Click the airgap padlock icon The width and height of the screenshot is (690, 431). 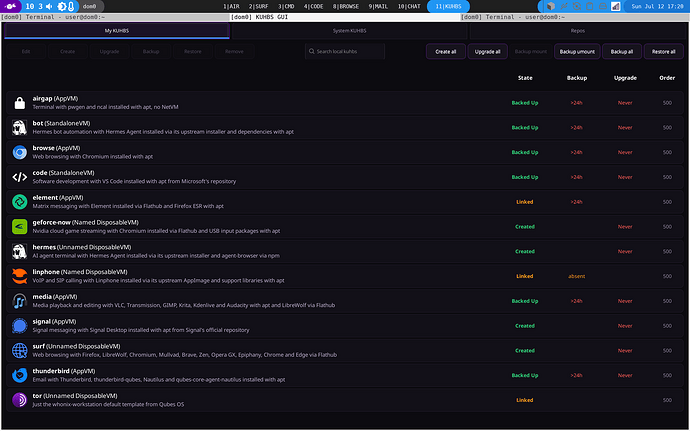pos(19,103)
